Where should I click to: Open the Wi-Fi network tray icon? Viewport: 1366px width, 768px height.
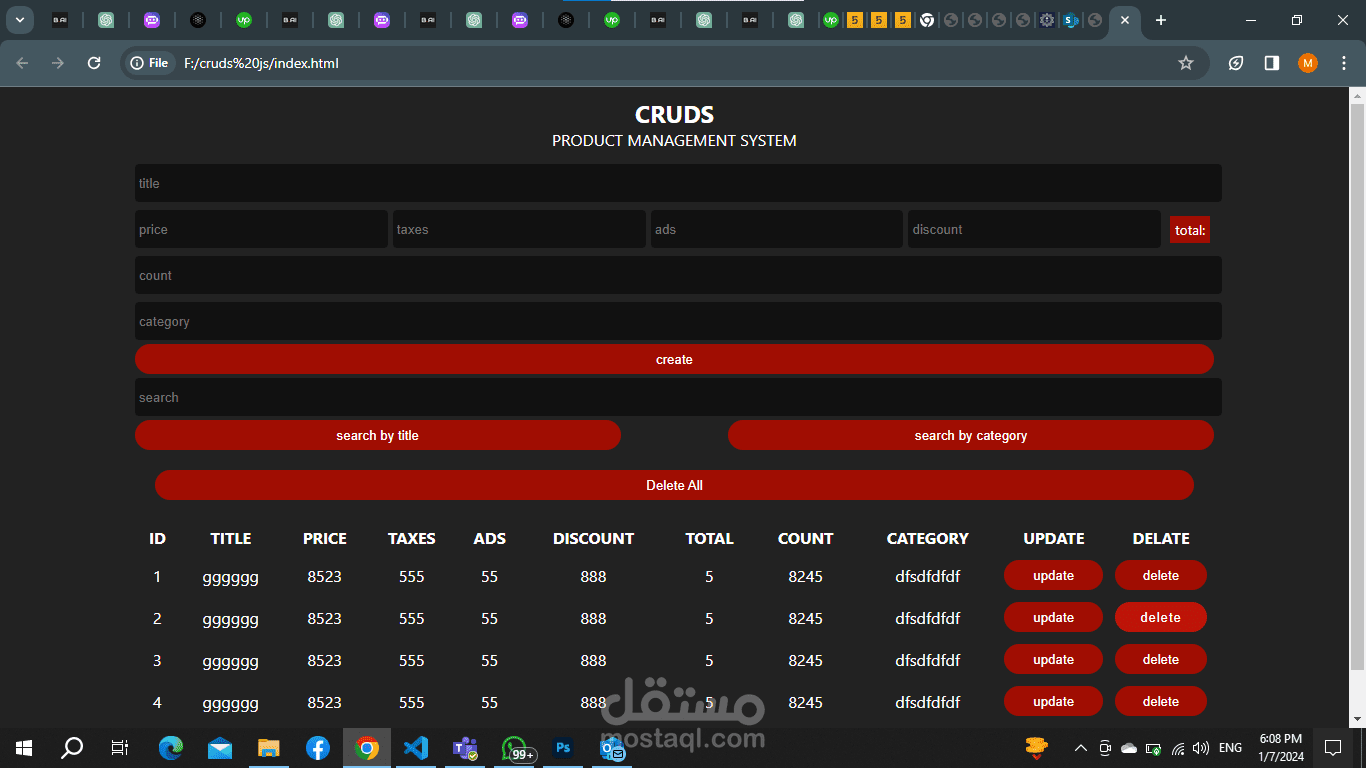[1177, 747]
